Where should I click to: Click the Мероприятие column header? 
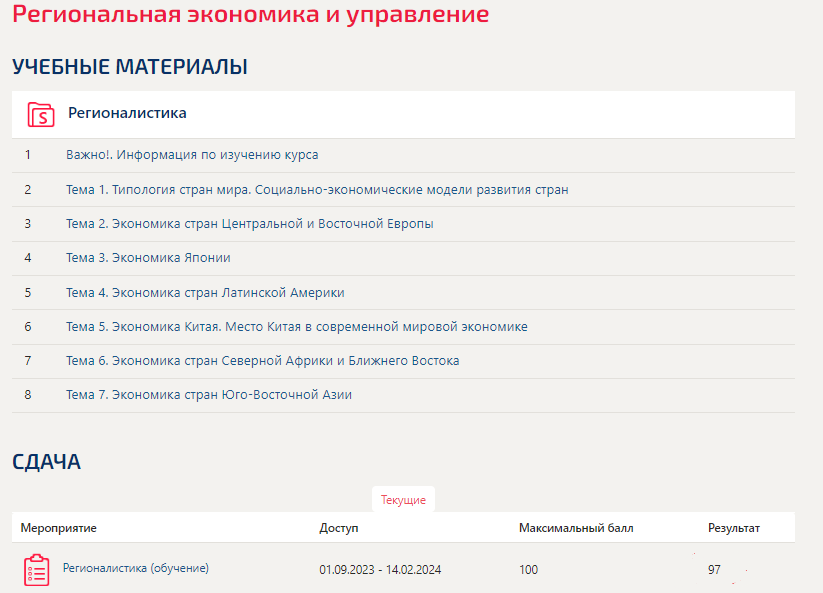58,528
